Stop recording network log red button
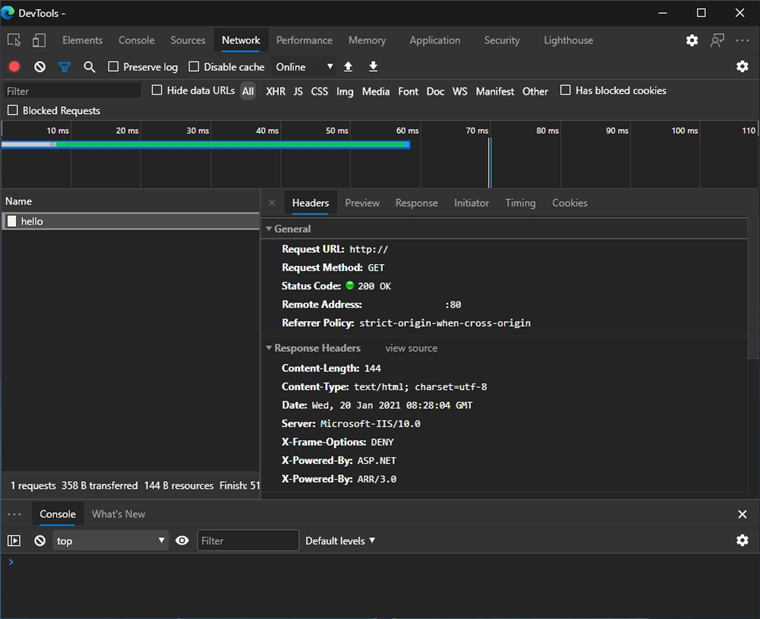The width and height of the screenshot is (760, 619). (x=14, y=66)
